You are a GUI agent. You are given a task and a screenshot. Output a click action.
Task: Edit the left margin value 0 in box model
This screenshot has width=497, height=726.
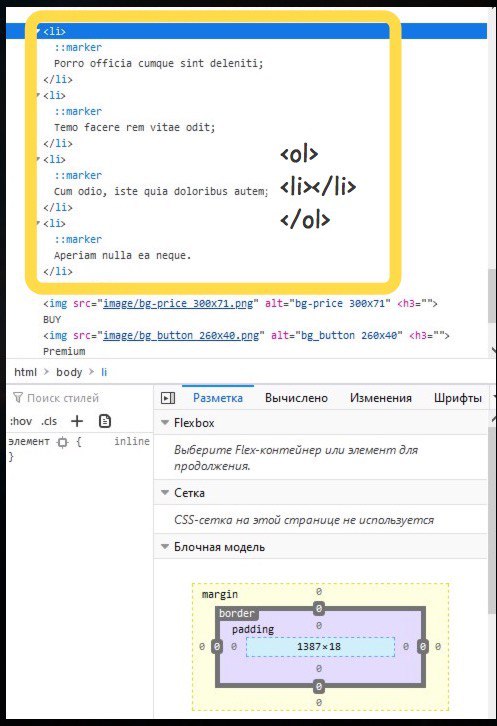click(x=201, y=646)
